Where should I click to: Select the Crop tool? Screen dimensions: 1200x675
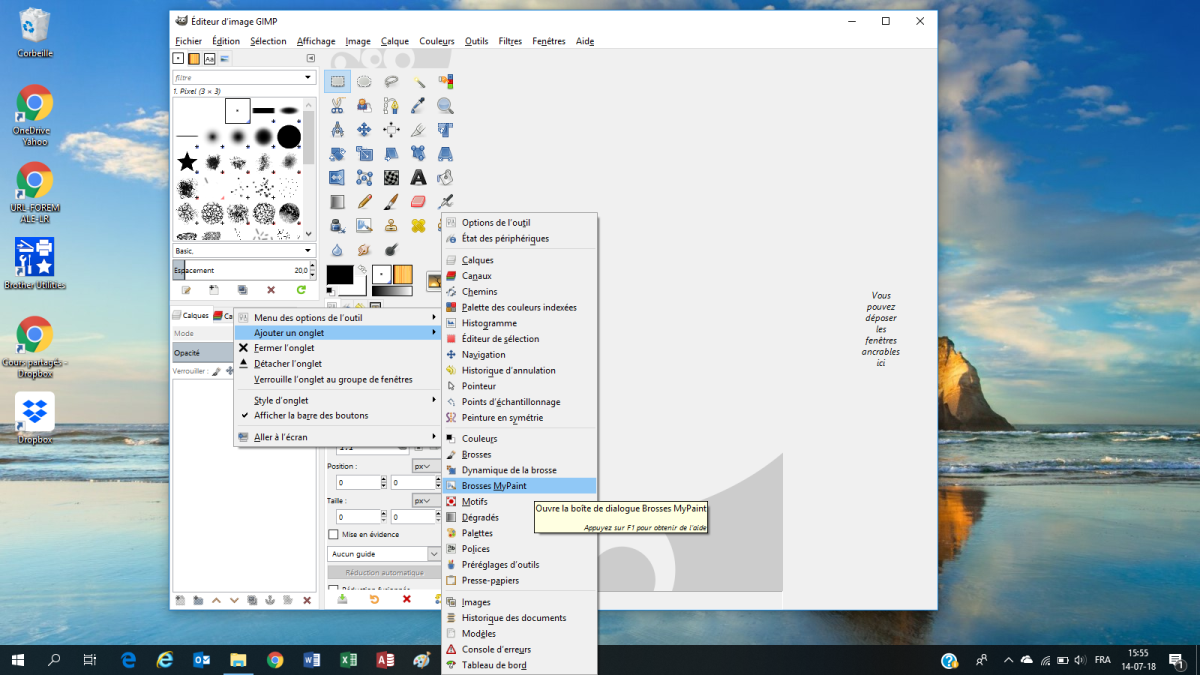point(418,130)
